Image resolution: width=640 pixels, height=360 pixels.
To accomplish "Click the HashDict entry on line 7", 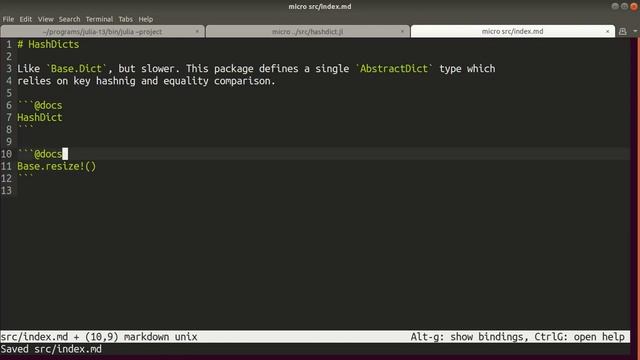I will 40,118.
